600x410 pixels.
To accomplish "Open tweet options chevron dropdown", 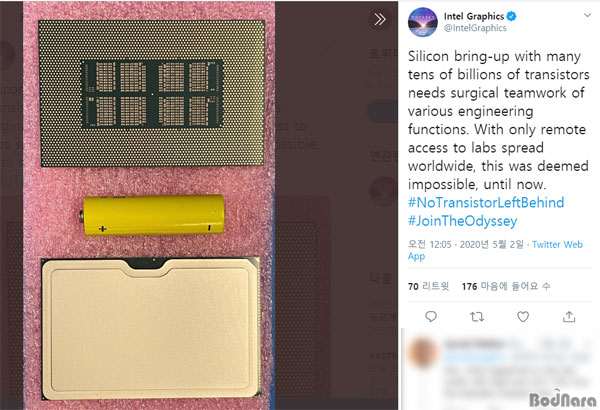I will click(587, 15).
